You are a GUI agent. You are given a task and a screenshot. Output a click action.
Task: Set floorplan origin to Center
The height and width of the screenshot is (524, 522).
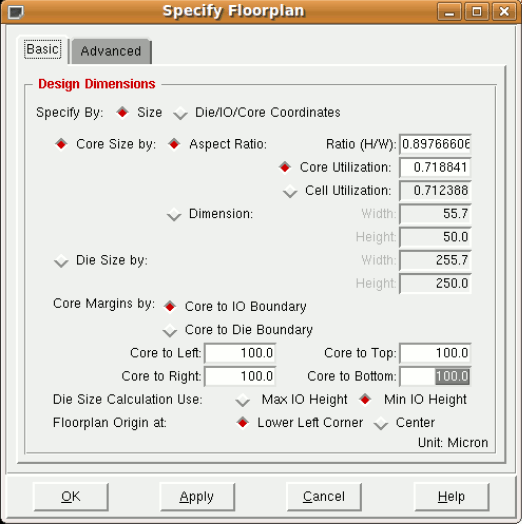coord(381,423)
